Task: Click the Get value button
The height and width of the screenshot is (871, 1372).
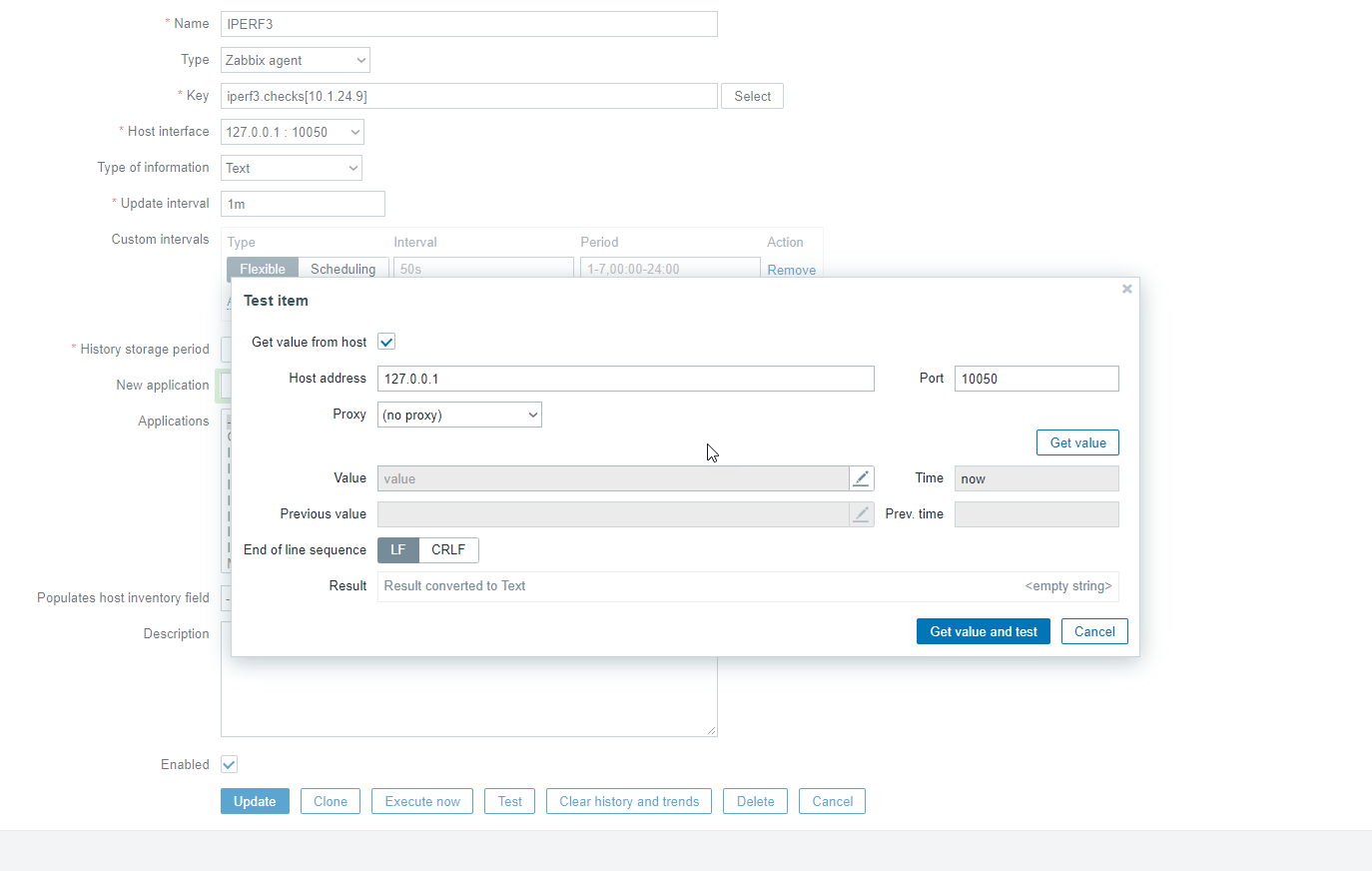Action: coord(1077,442)
